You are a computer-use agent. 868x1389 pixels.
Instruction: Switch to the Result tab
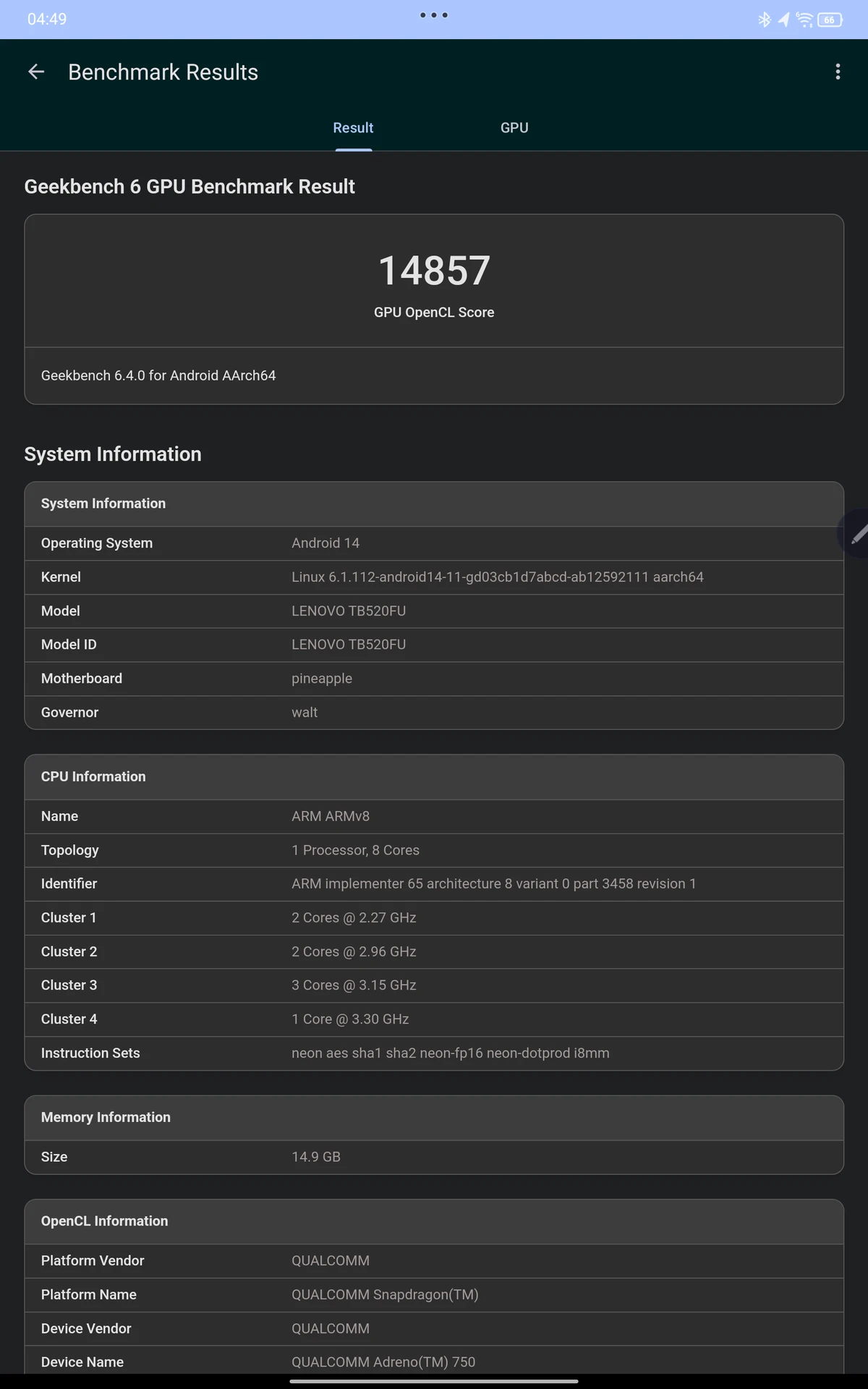click(353, 128)
